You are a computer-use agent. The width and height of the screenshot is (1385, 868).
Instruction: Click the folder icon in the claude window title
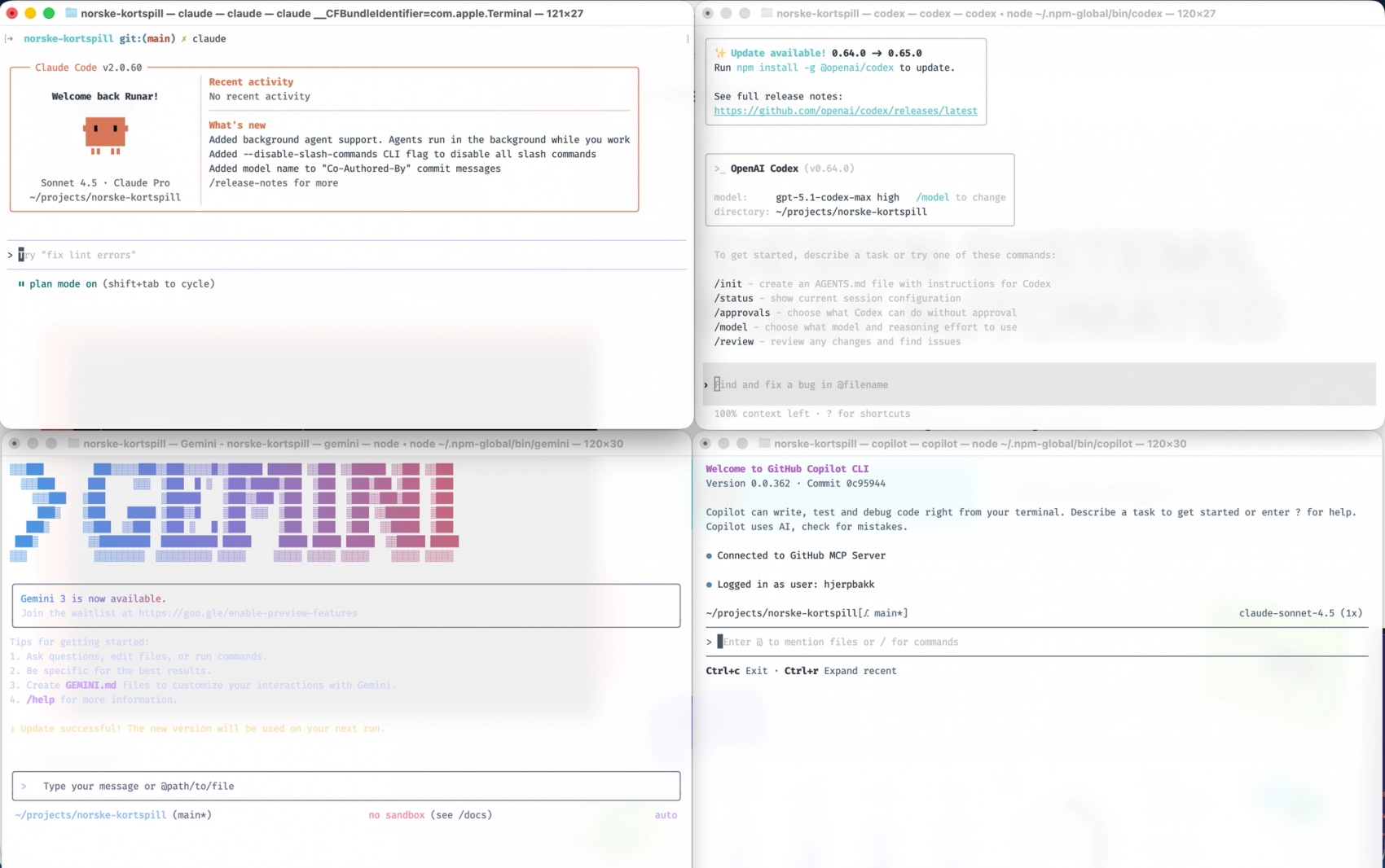tap(71, 13)
